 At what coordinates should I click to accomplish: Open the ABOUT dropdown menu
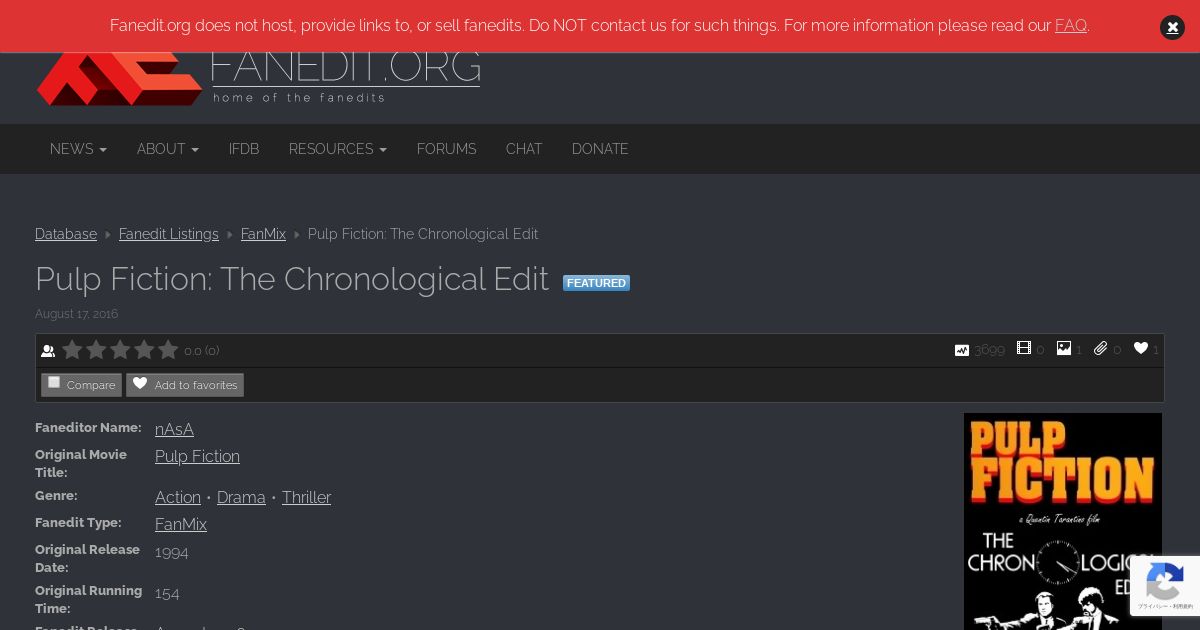tap(168, 149)
